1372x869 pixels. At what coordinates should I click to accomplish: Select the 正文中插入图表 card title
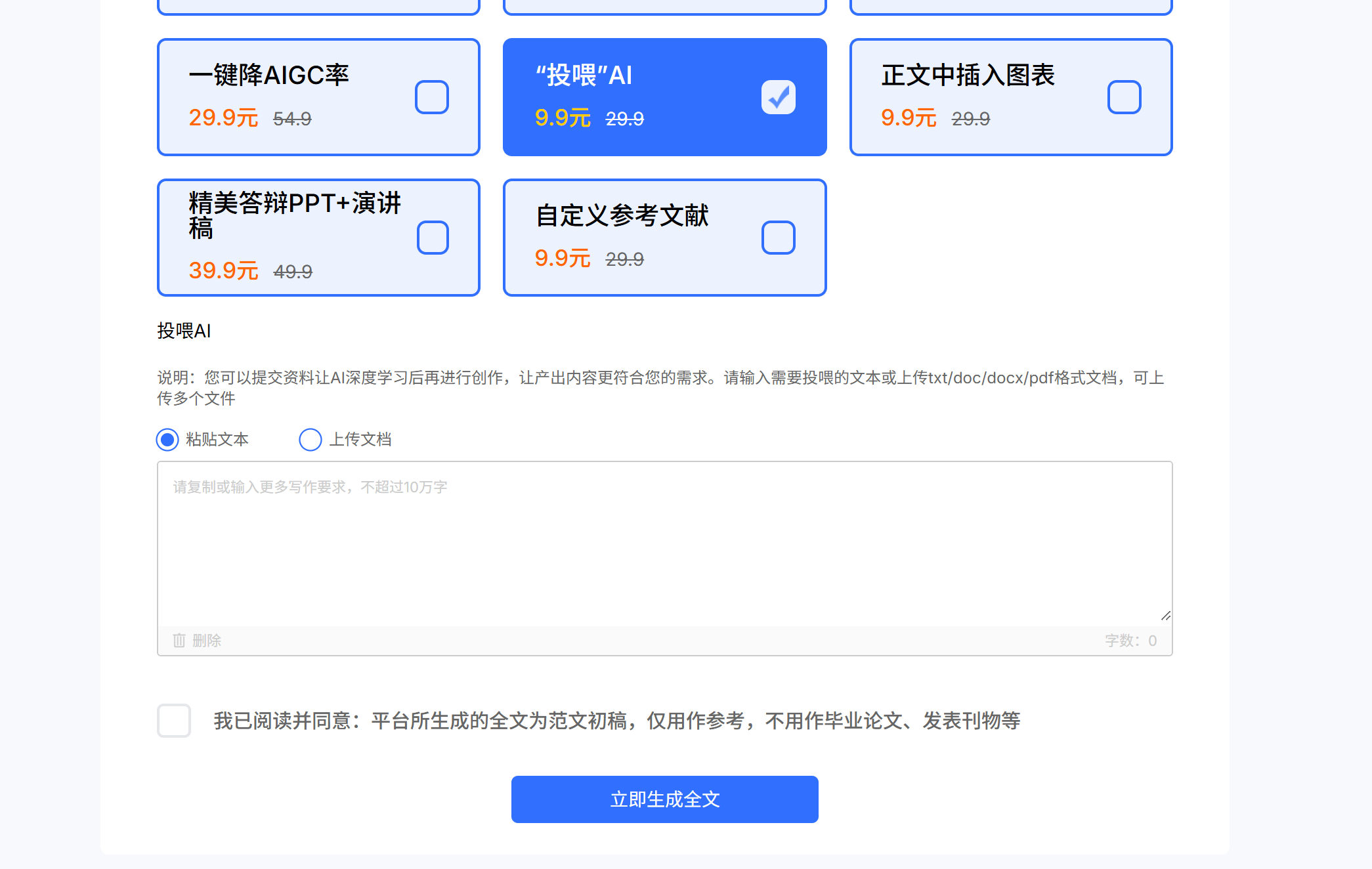(x=968, y=75)
